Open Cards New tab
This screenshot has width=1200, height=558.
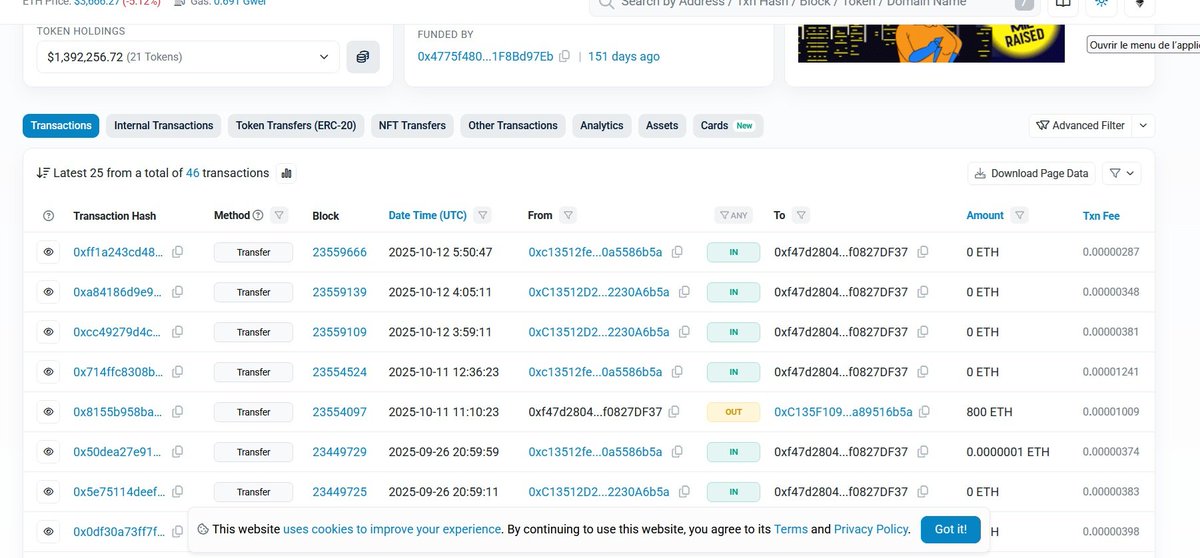pos(728,126)
